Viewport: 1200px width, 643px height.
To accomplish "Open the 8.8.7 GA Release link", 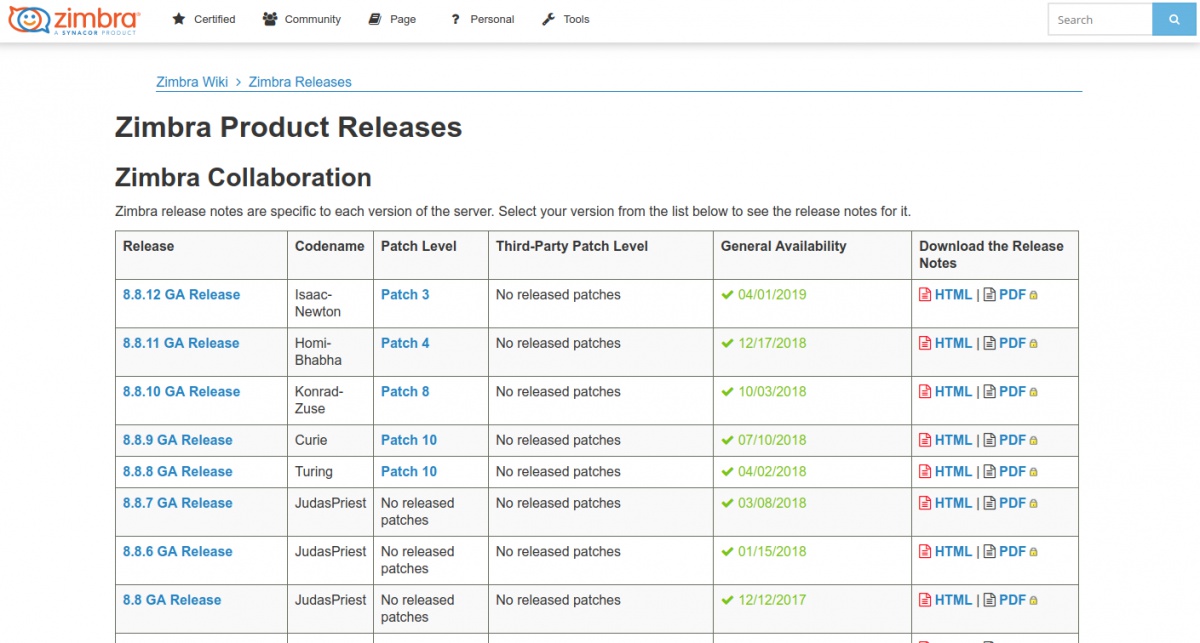I will coord(177,503).
